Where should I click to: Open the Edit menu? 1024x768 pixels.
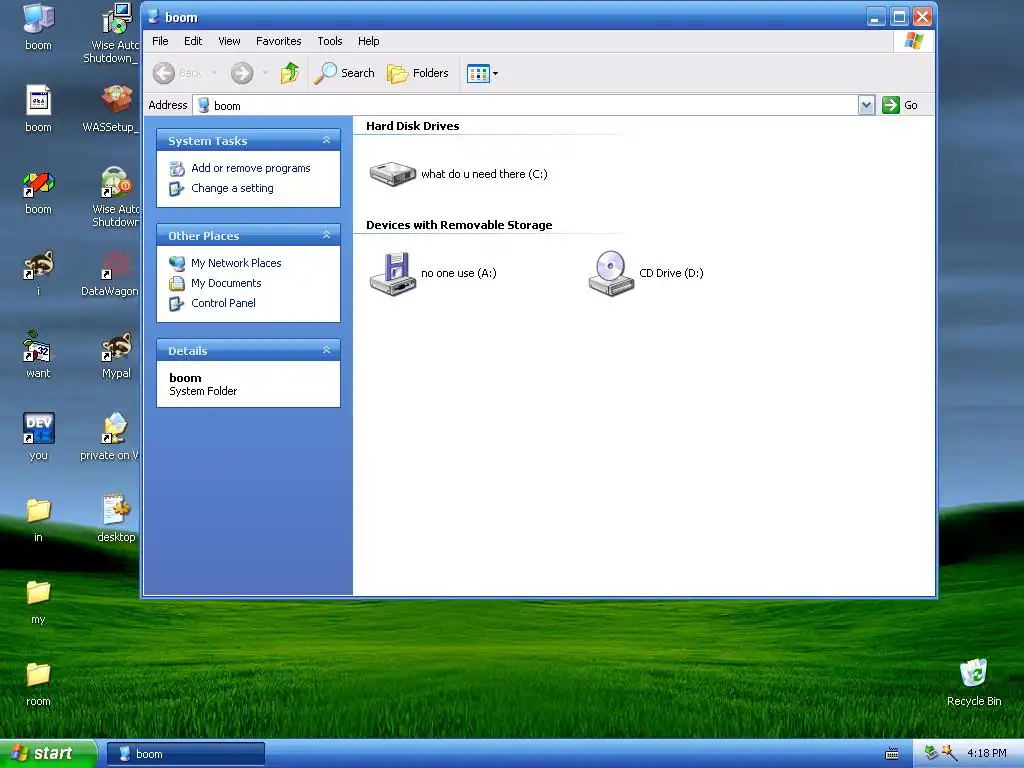[x=193, y=41]
